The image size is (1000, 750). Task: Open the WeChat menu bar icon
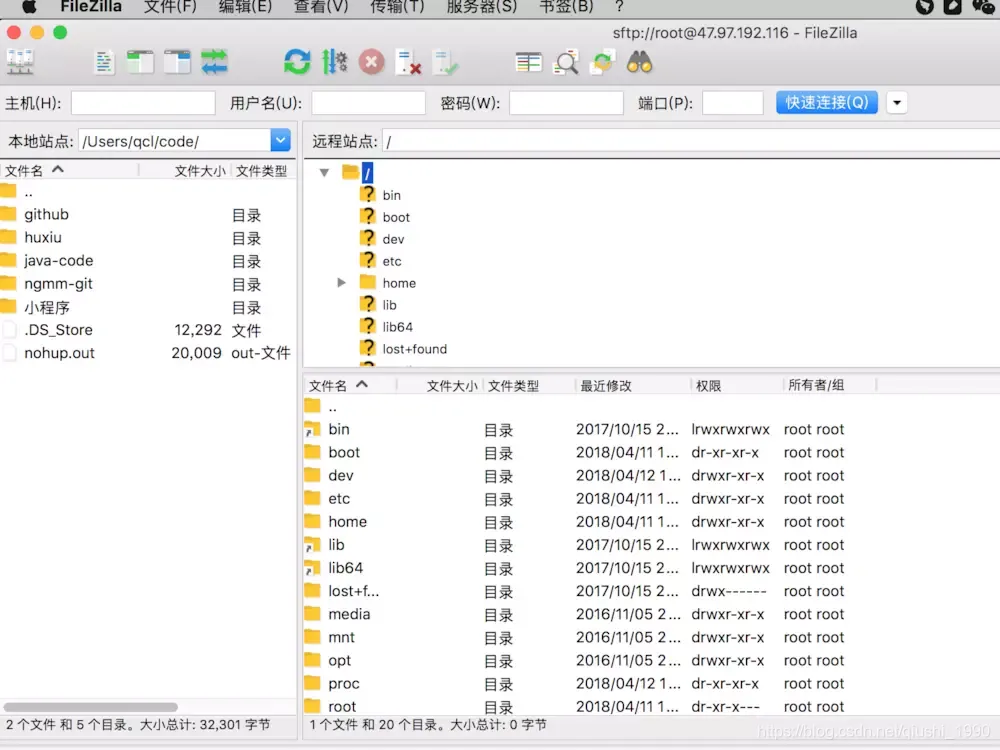[983, 6]
